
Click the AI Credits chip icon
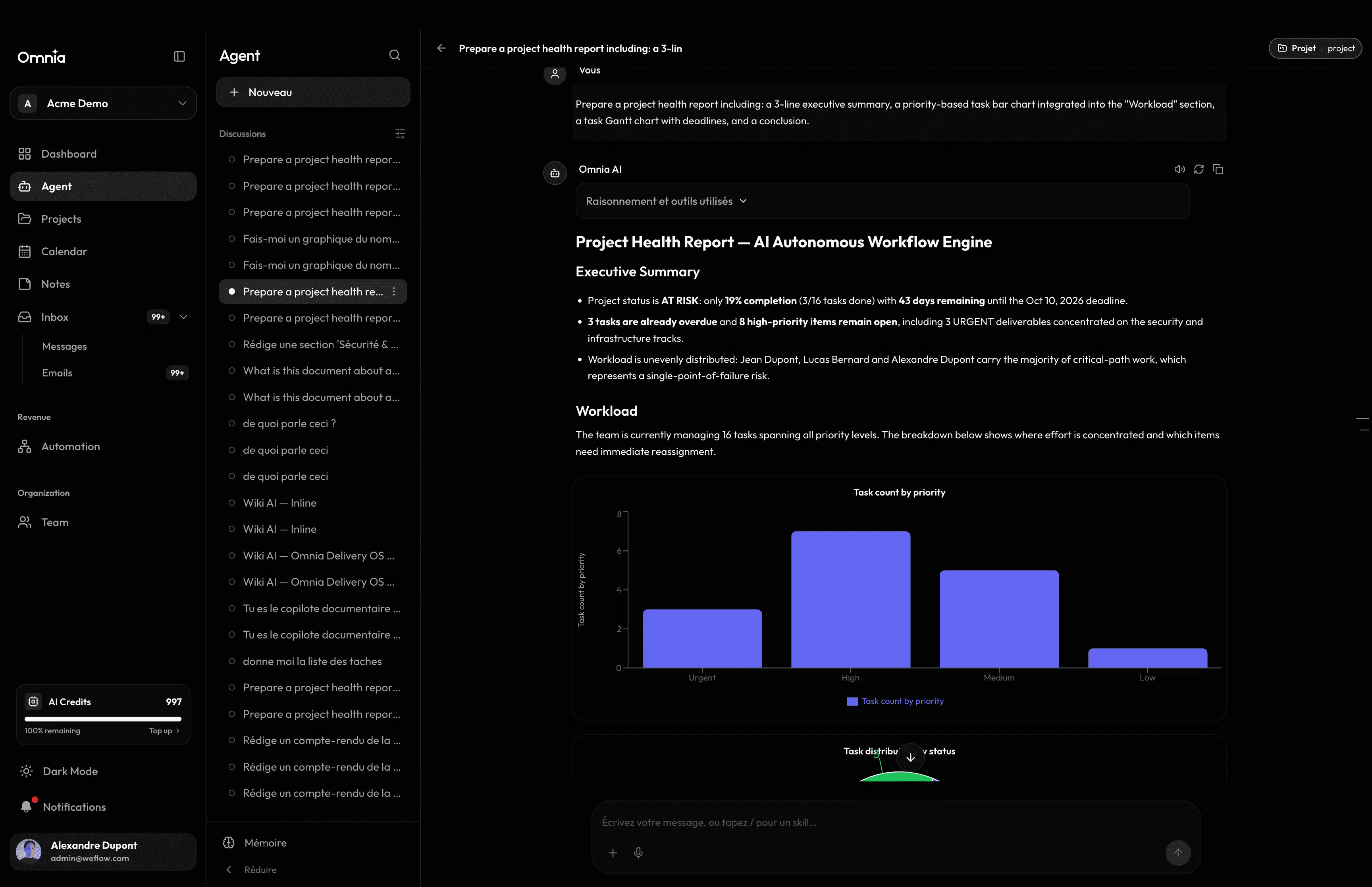(33, 702)
